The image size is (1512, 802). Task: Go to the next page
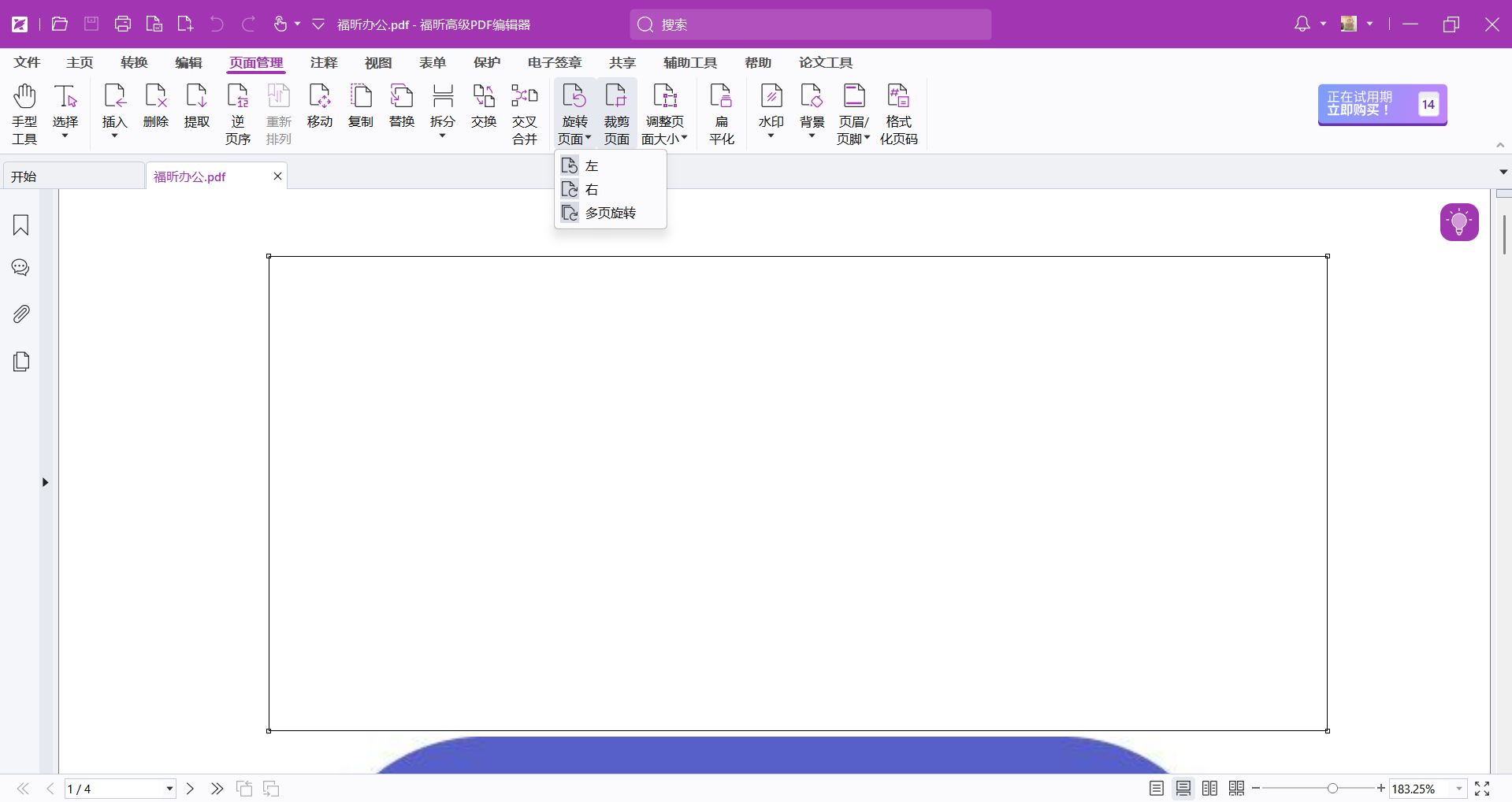click(190, 789)
